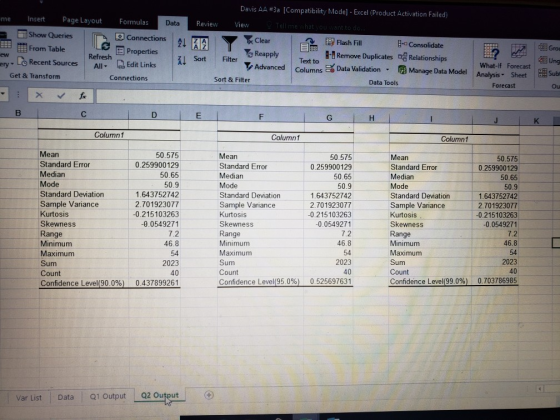Select the Confidence Level(95.0%) cell
This screenshot has width=560, height=420.
tap(261, 282)
